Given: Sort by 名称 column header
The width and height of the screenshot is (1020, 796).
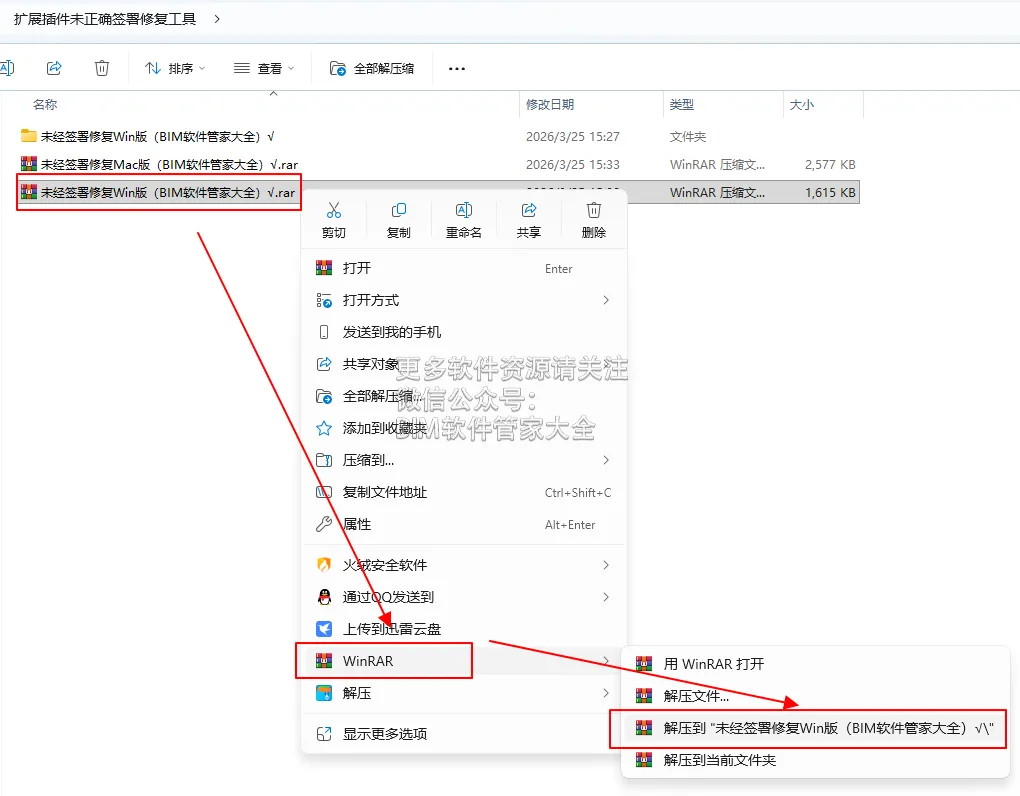Looking at the screenshot, I should (x=45, y=105).
